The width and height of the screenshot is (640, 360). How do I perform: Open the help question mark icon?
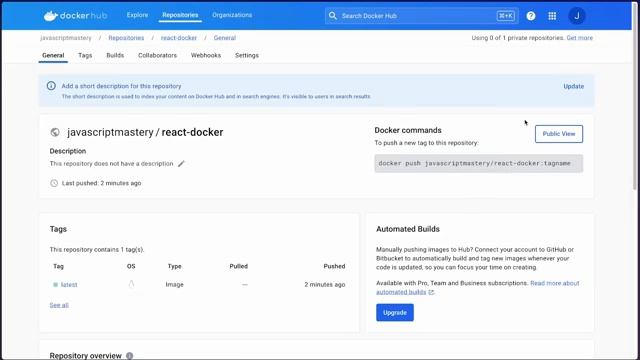(x=531, y=16)
